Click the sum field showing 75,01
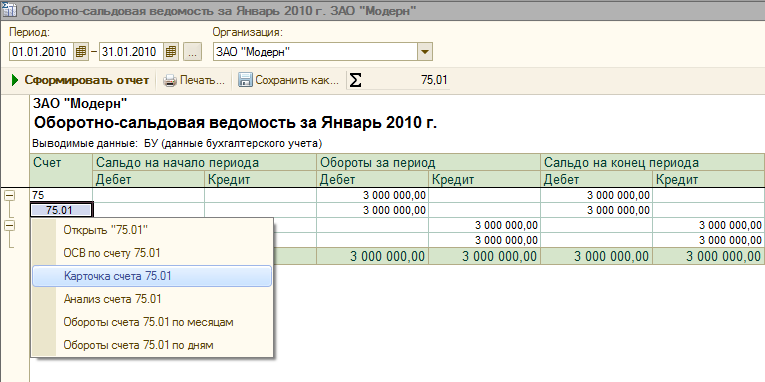765x382 pixels. 407,80
